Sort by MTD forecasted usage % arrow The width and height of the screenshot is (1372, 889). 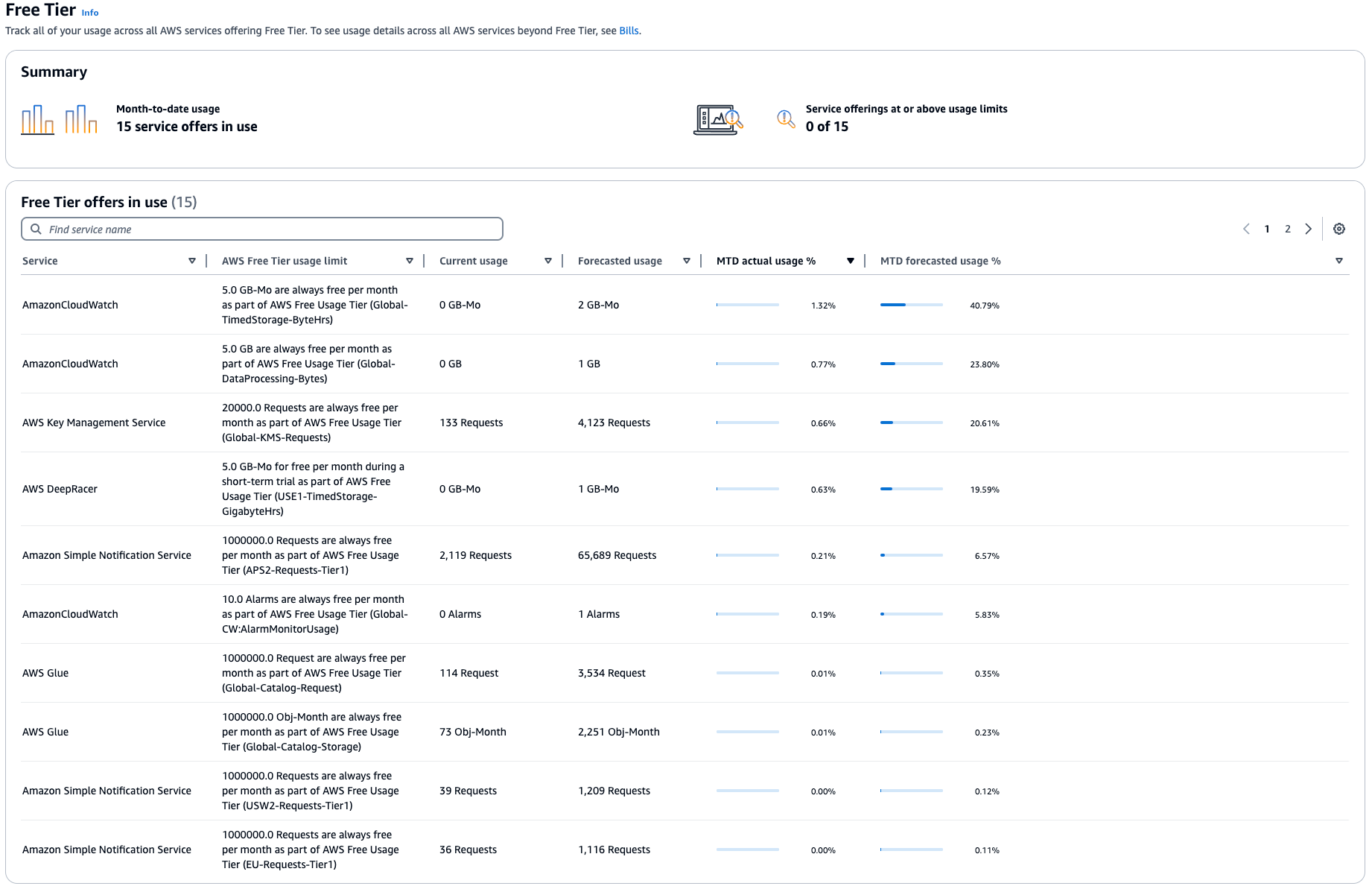coord(1339,261)
